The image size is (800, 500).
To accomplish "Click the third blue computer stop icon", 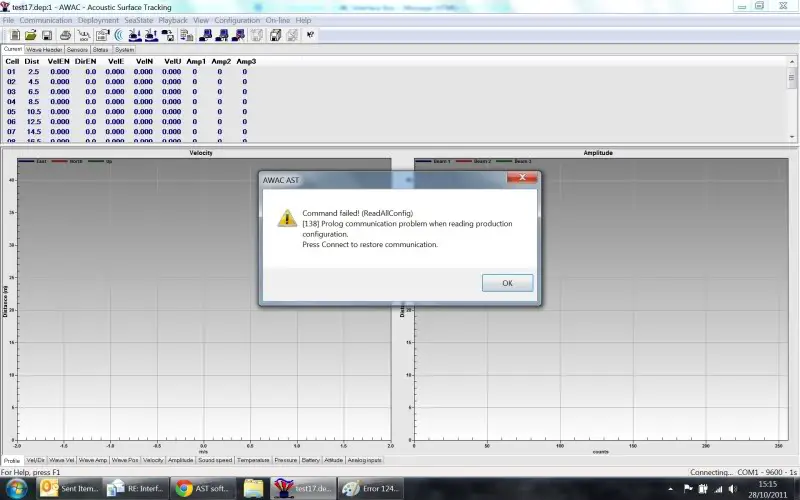I will pos(238,35).
